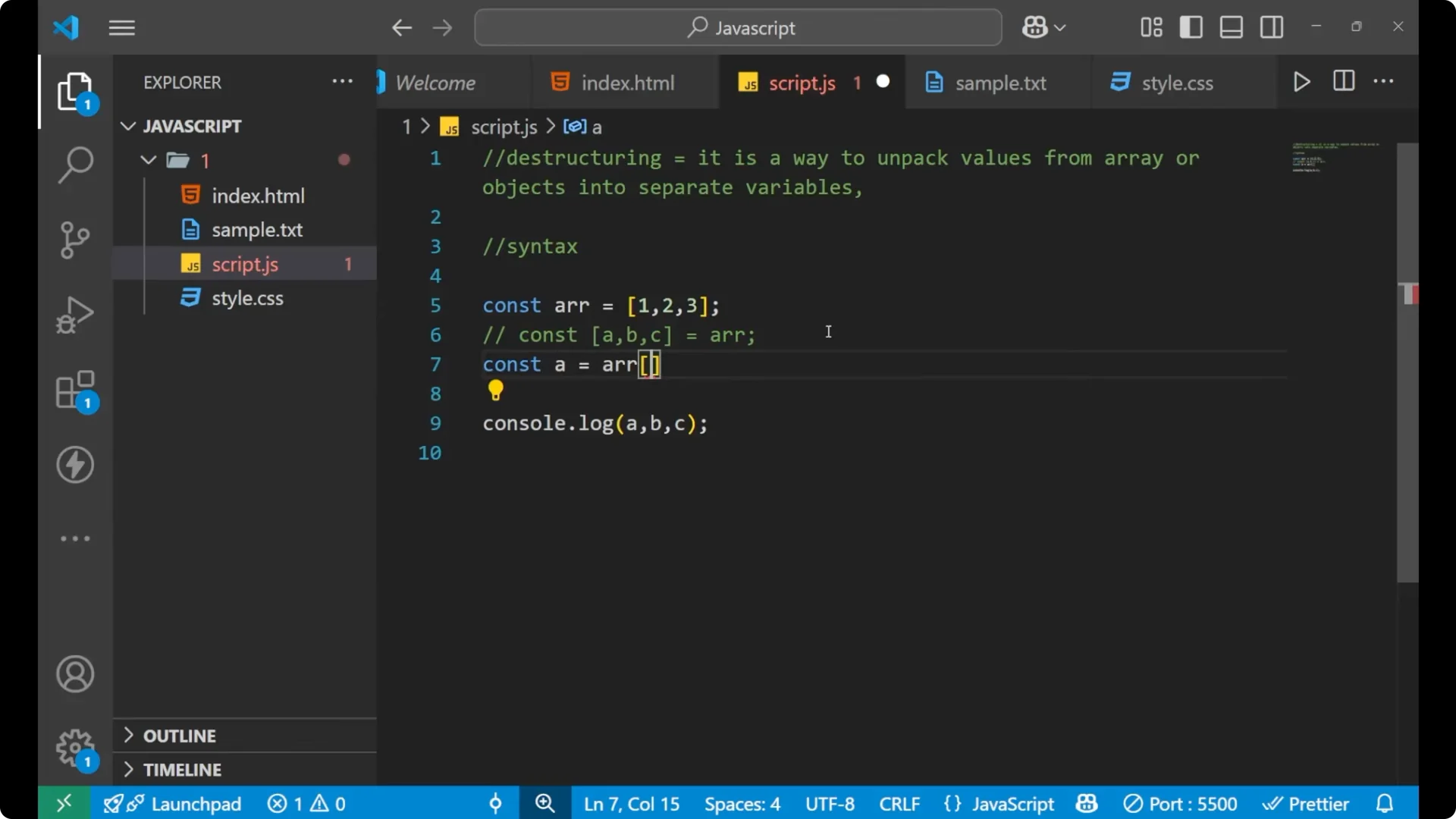Toggle the Secondary Side Bar
This screenshot has height=819, width=1456.
coord(1271,27)
